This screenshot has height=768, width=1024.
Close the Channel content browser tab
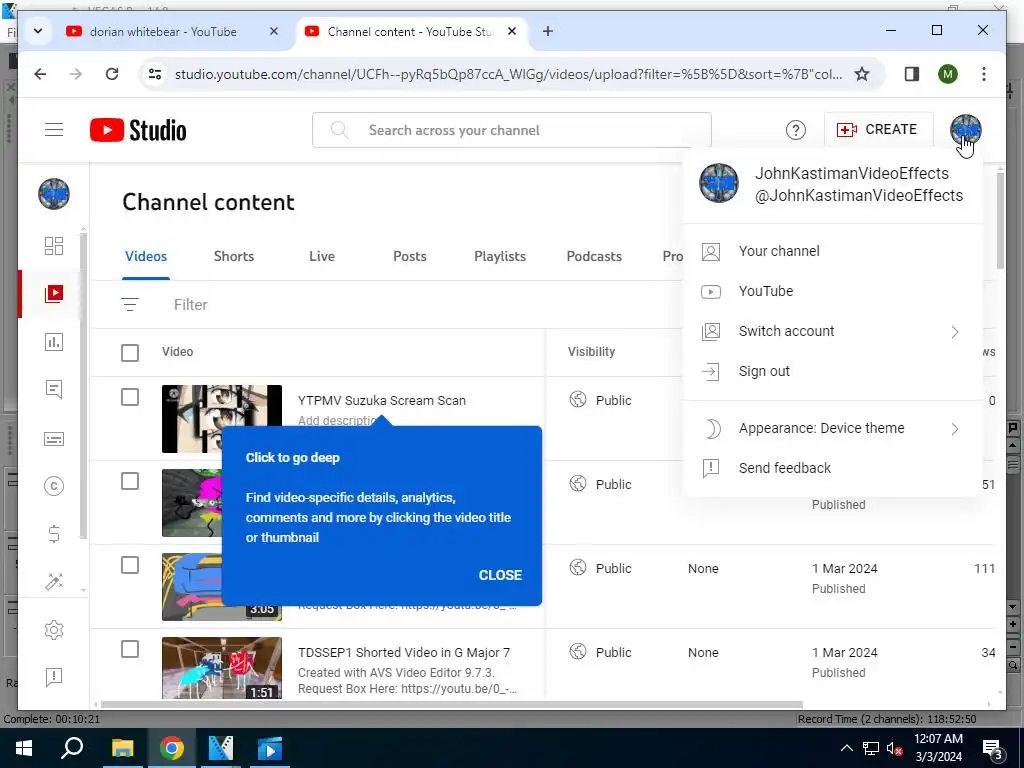[x=512, y=31]
